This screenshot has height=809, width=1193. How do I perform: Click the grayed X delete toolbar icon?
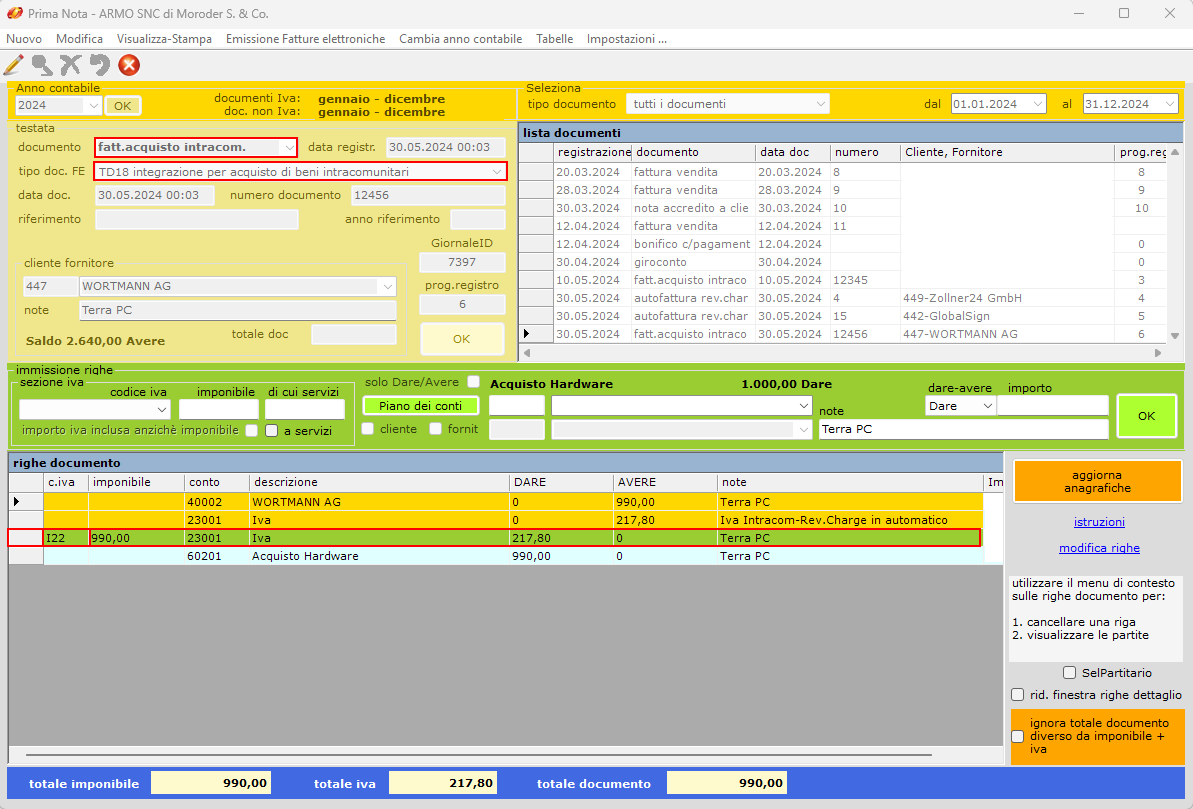(70, 66)
